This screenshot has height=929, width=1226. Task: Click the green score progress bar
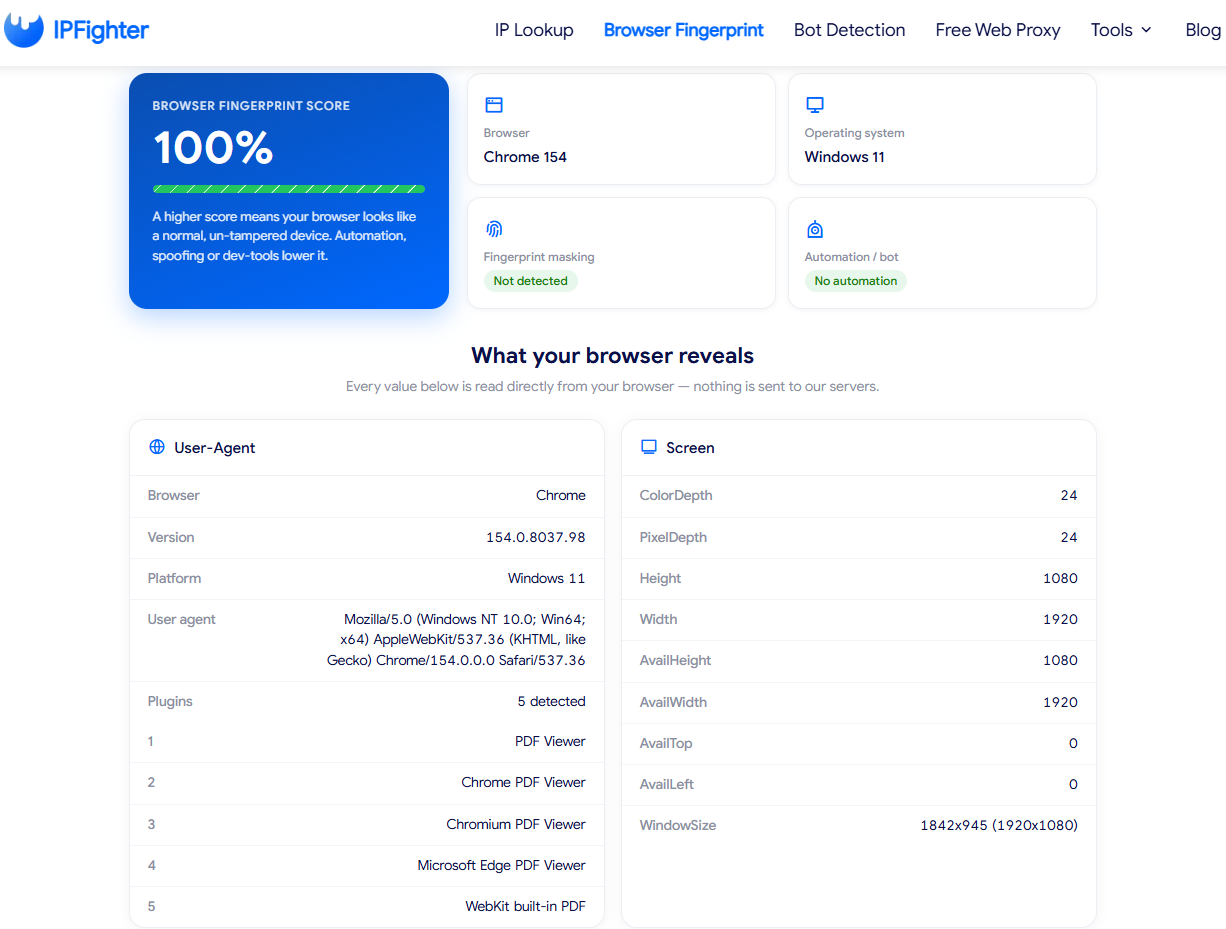click(289, 189)
